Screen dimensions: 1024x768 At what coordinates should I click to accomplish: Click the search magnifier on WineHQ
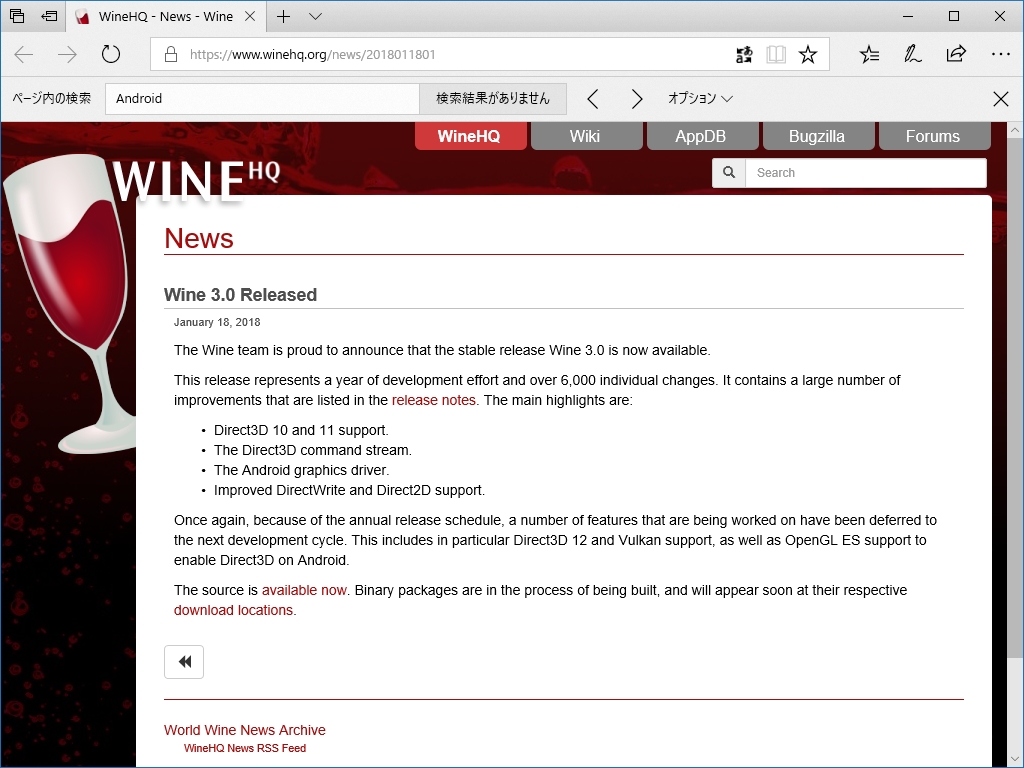coord(728,172)
